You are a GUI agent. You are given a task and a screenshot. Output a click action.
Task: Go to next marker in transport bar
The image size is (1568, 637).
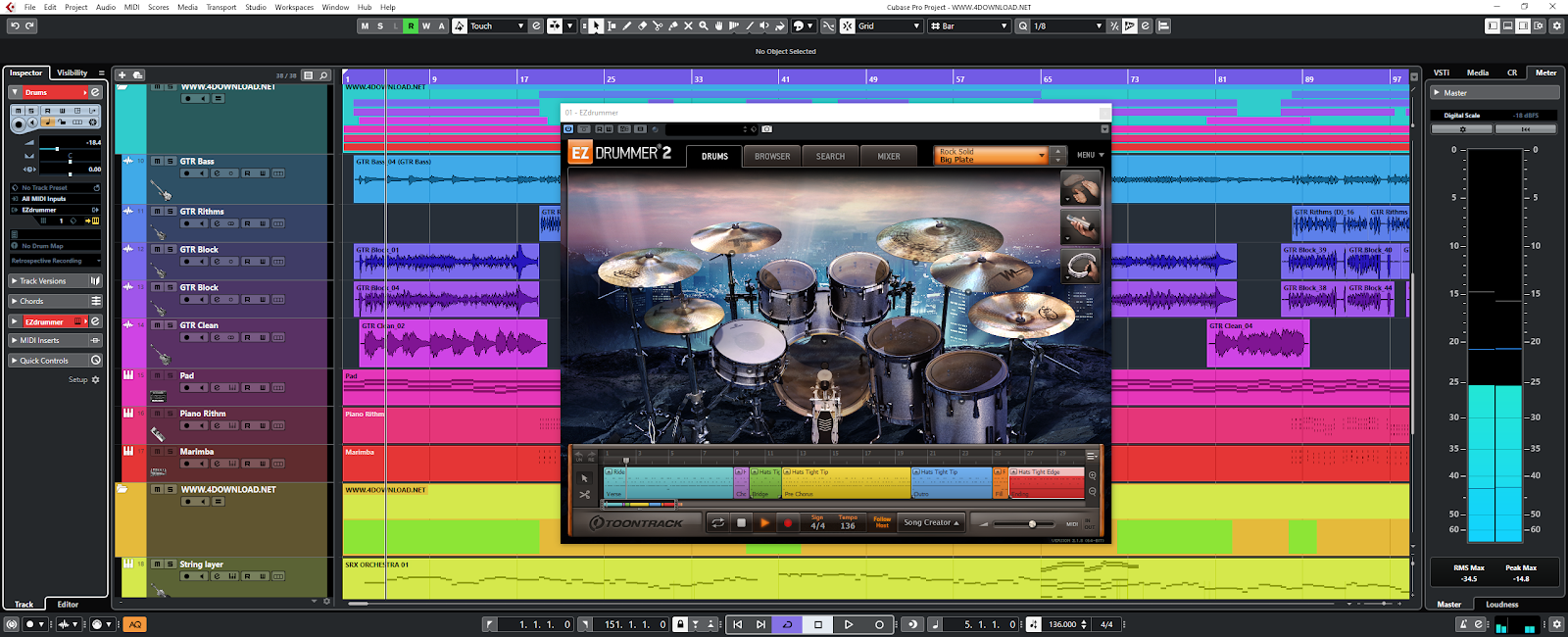(x=760, y=624)
